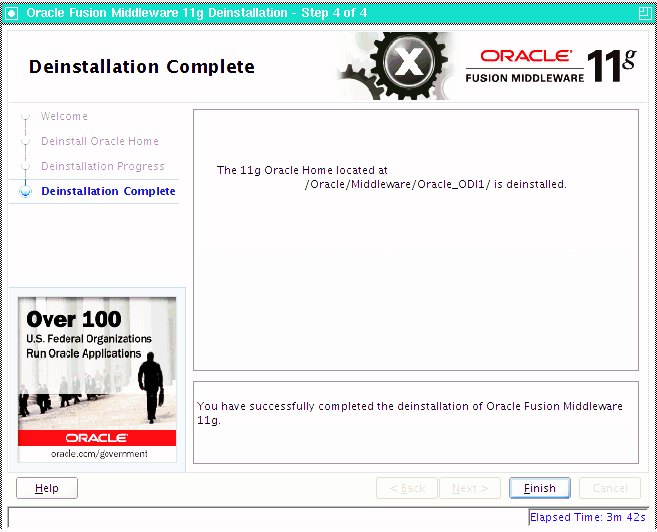Click the gear X deinstall graphic
Viewport: 657px width, 532px height.
pos(394,66)
